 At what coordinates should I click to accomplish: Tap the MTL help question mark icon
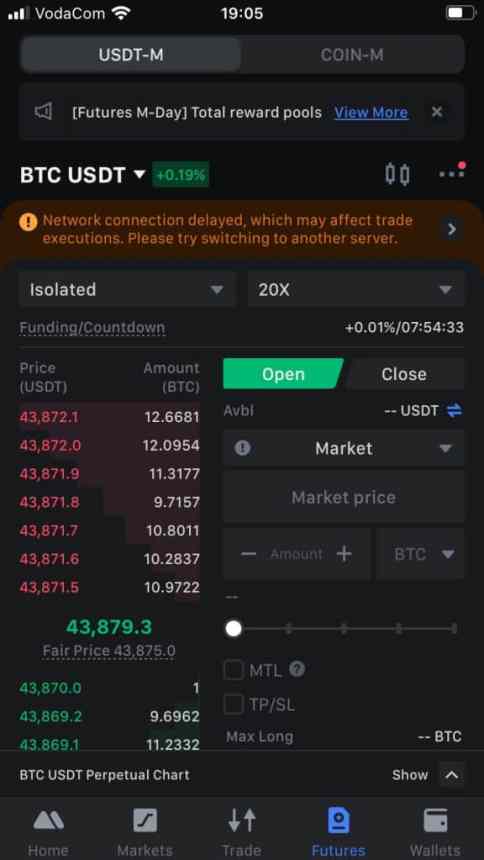pyautogui.click(x=297, y=669)
